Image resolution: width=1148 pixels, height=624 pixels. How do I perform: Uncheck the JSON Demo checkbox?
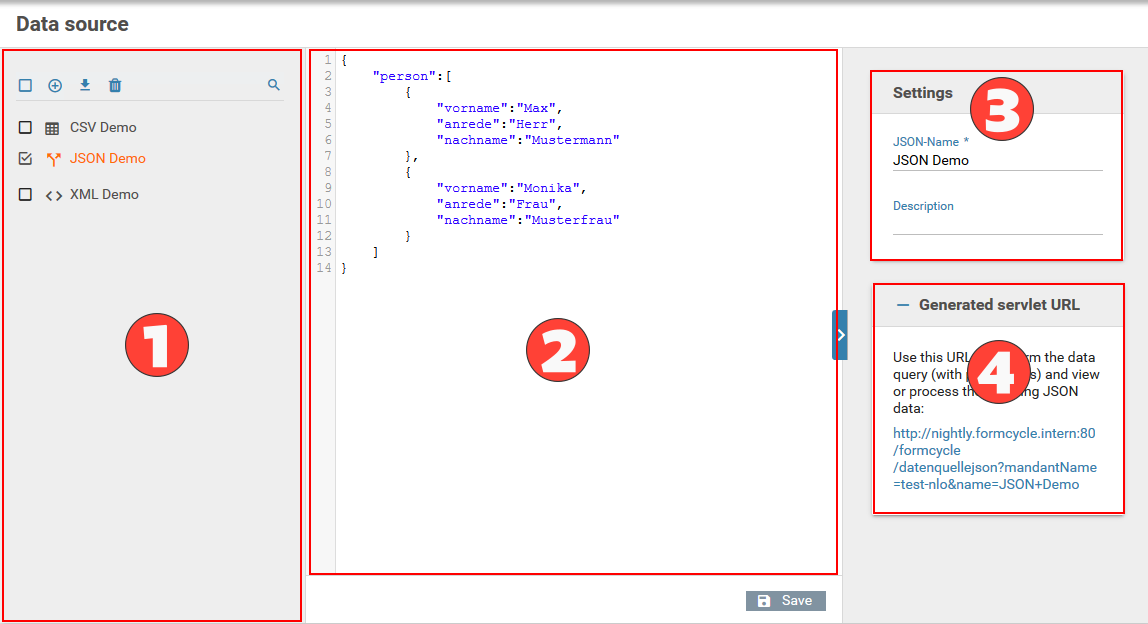25,159
